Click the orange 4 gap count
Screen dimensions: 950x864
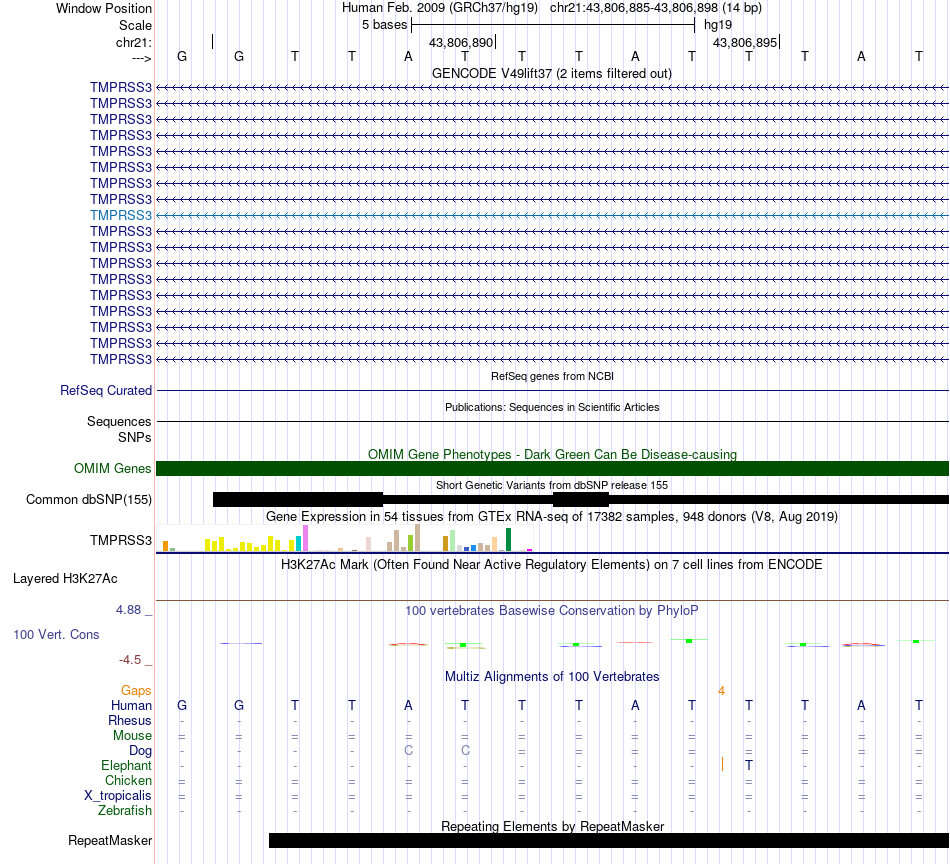(x=721, y=691)
